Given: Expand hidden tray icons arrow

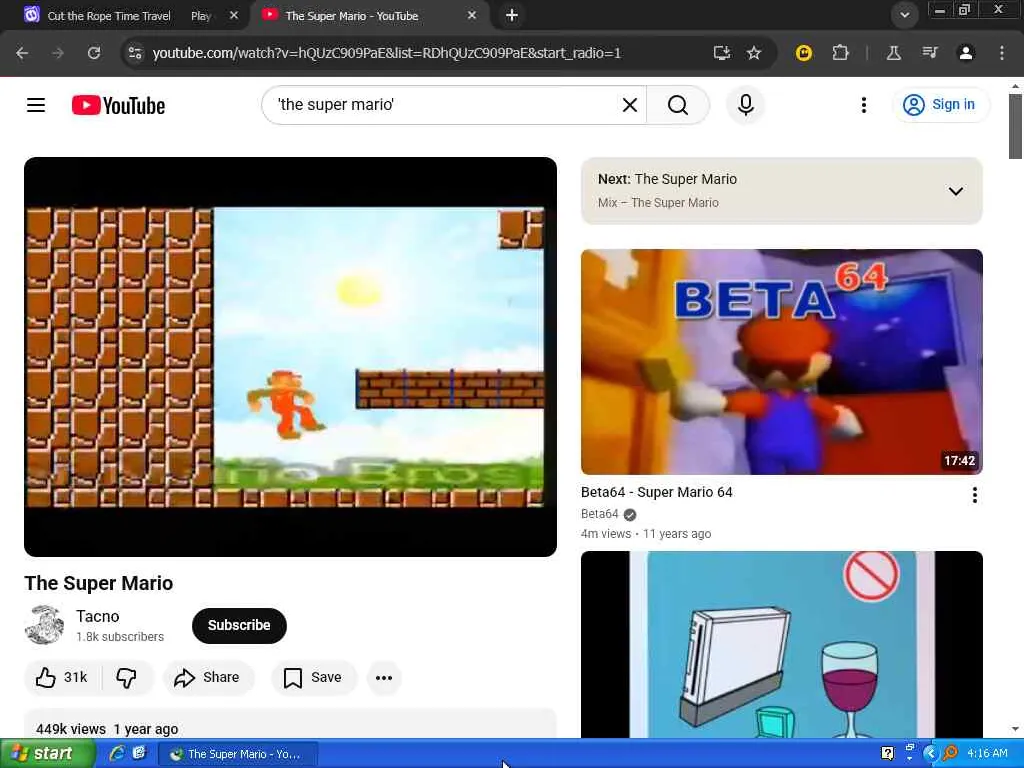Looking at the screenshot, I should point(931,754).
